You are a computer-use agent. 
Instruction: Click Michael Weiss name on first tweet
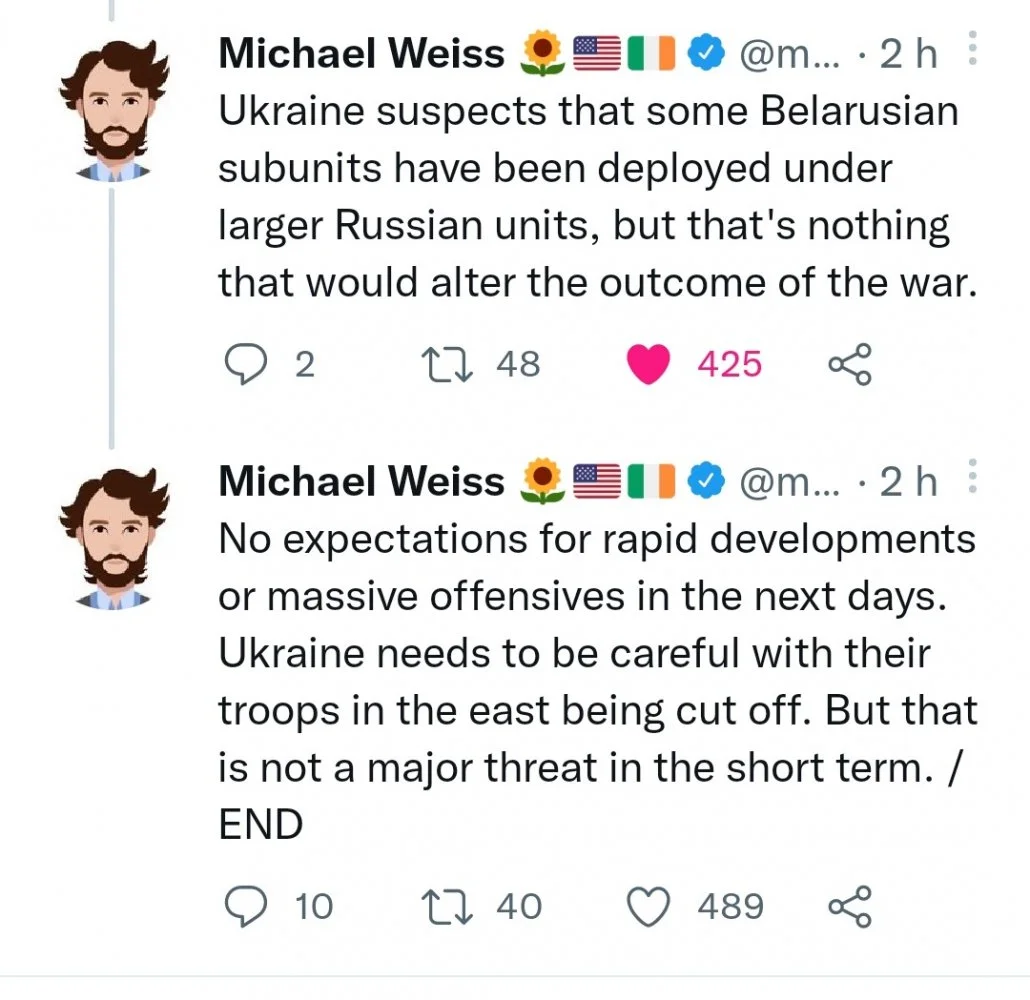point(362,54)
